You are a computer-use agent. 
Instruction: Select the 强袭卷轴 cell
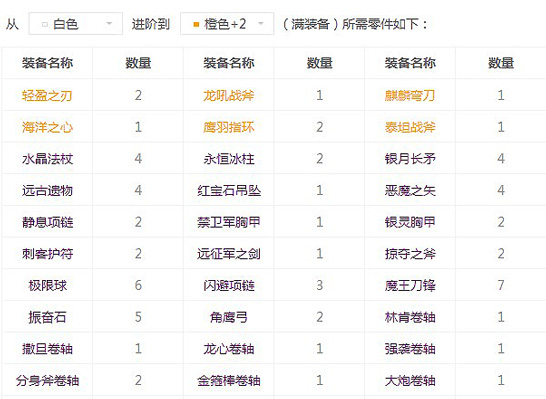point(410,349)
